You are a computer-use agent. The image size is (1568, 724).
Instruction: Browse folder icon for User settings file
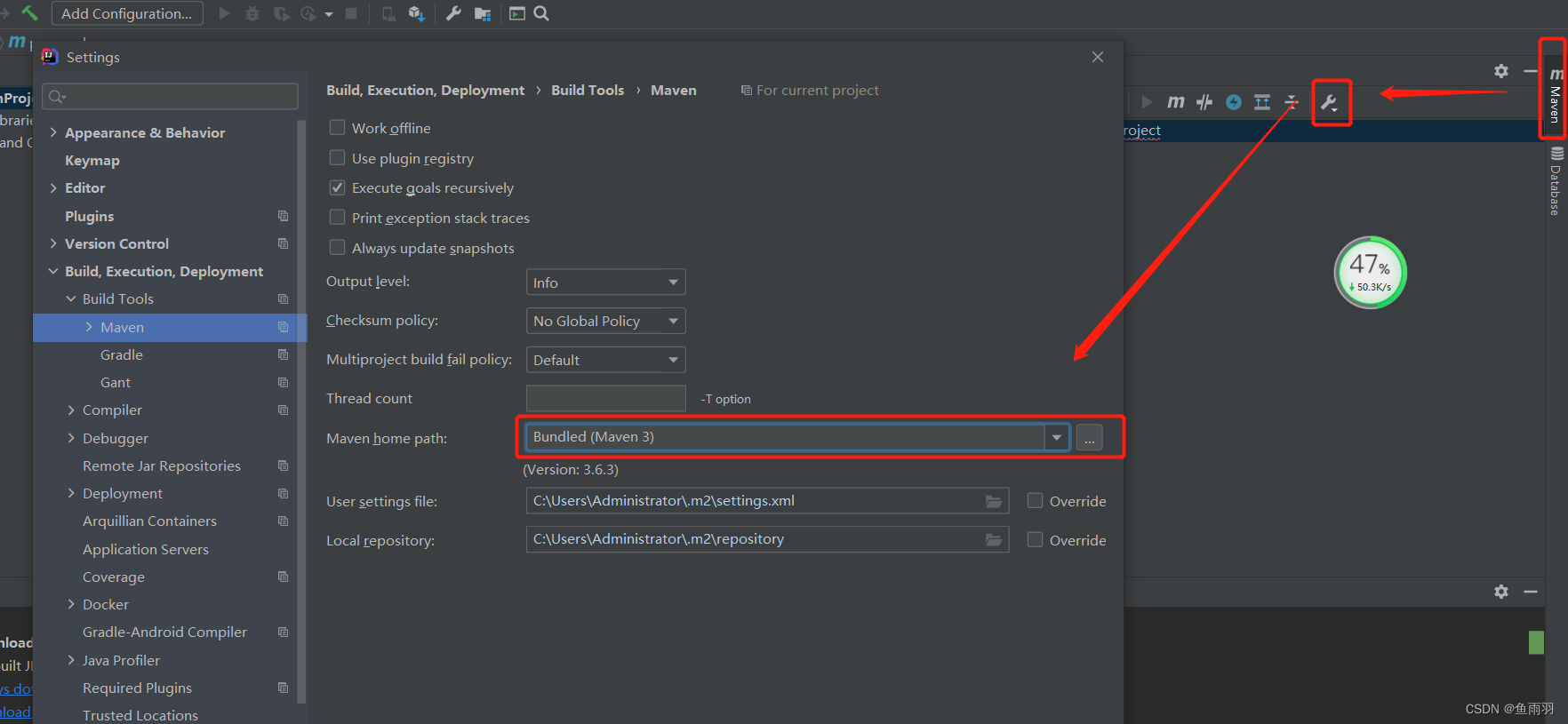(x=994, y=502)
